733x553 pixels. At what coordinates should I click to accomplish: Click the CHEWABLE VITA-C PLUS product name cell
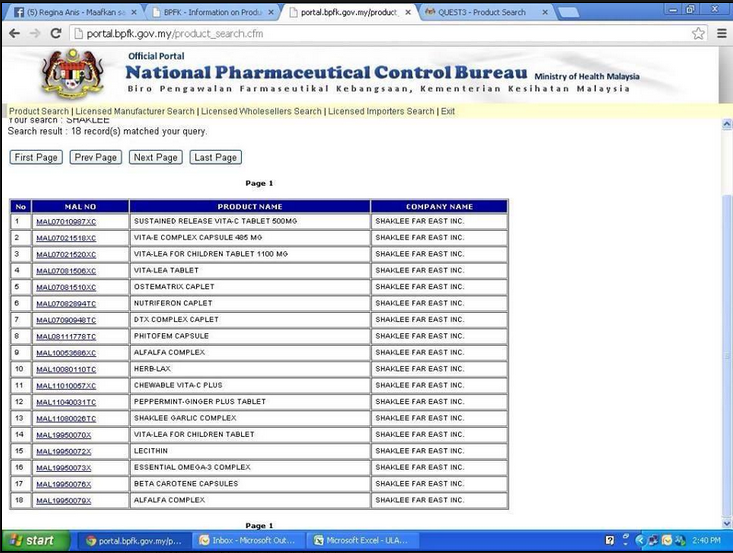pyautogui.click(x=250, y=385)
